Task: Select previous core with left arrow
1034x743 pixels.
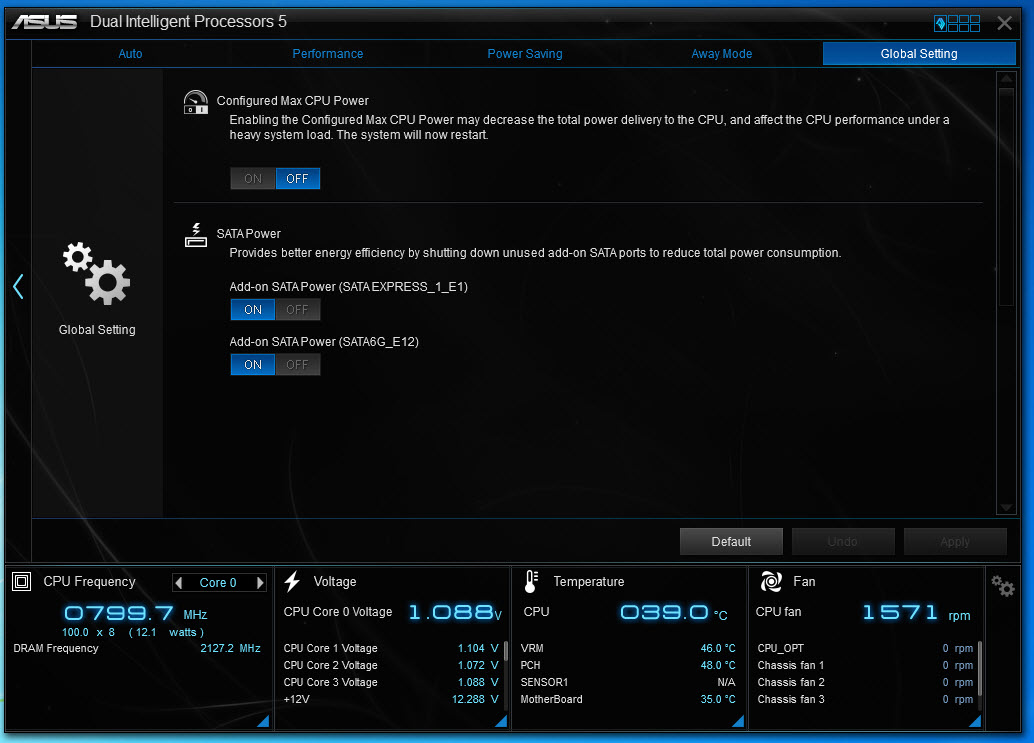Action: click(x=178, y=583)
